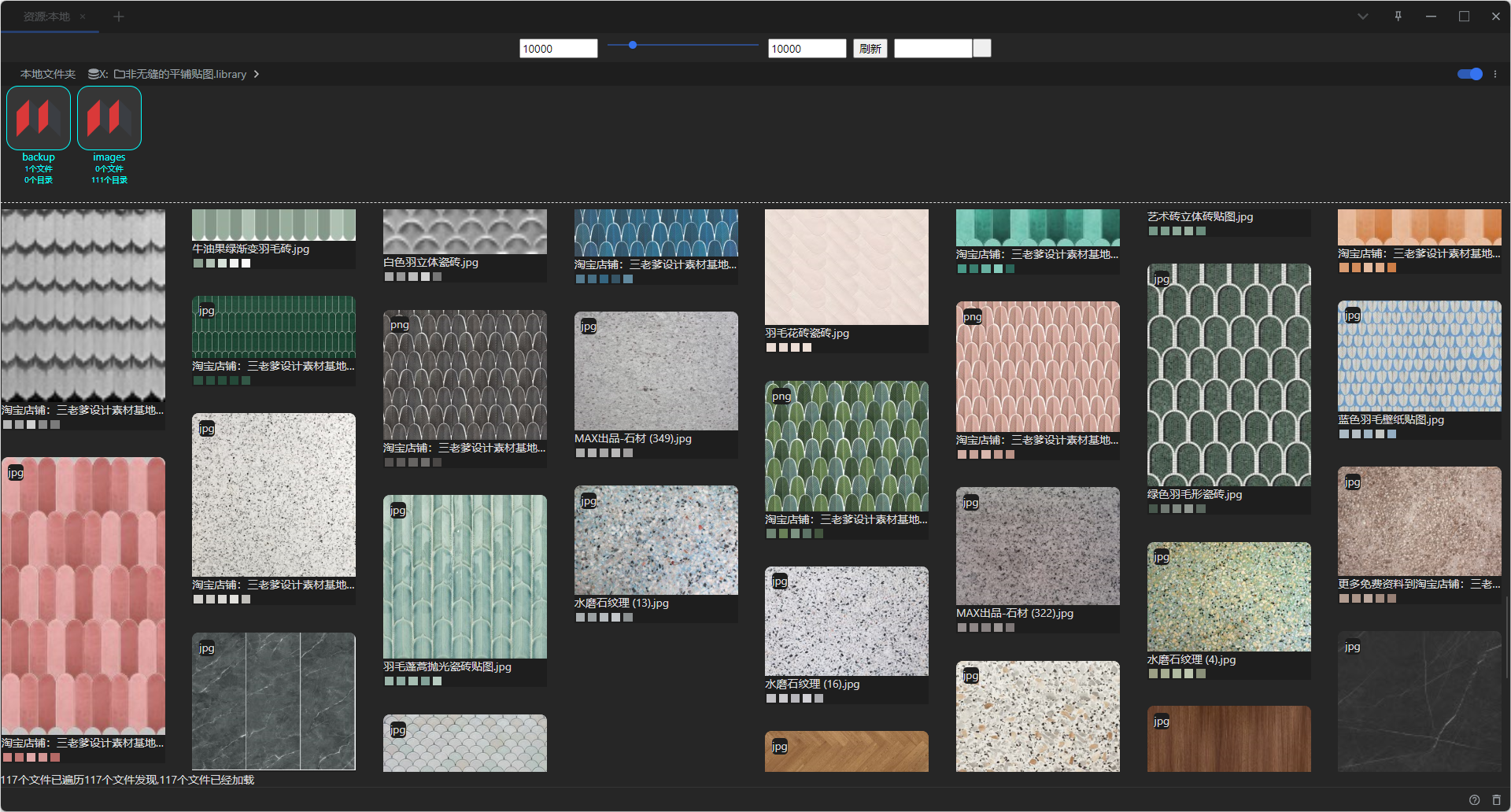The image size is (1511, 812).
Task: Pin the window with the pin icon
Action: click(1398, 17)
